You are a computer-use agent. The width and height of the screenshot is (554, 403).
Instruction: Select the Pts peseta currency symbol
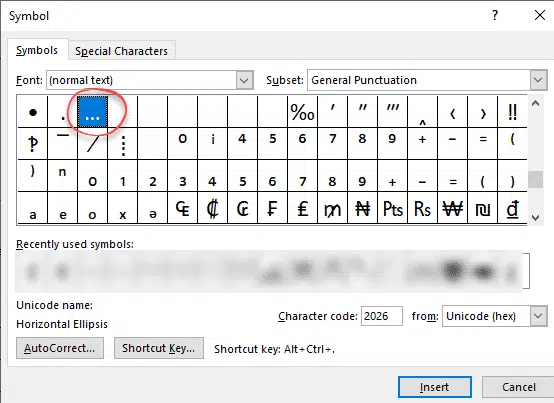[393, 208]
